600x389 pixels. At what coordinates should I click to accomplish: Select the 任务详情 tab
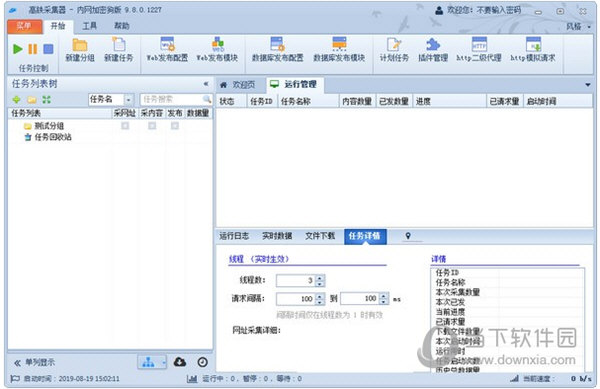point(365,236)
